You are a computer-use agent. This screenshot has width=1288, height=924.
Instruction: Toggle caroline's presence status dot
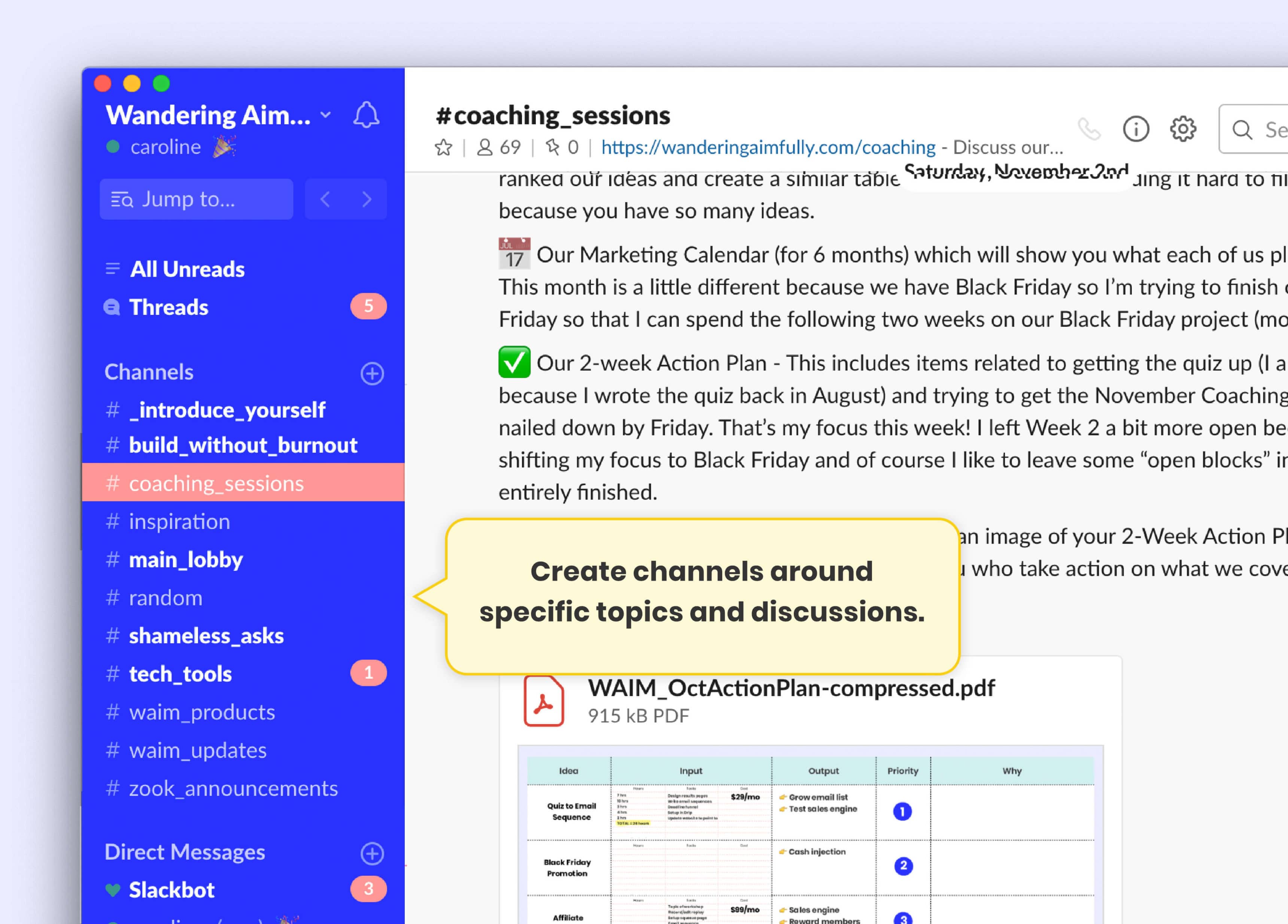[x=113, y=146]
